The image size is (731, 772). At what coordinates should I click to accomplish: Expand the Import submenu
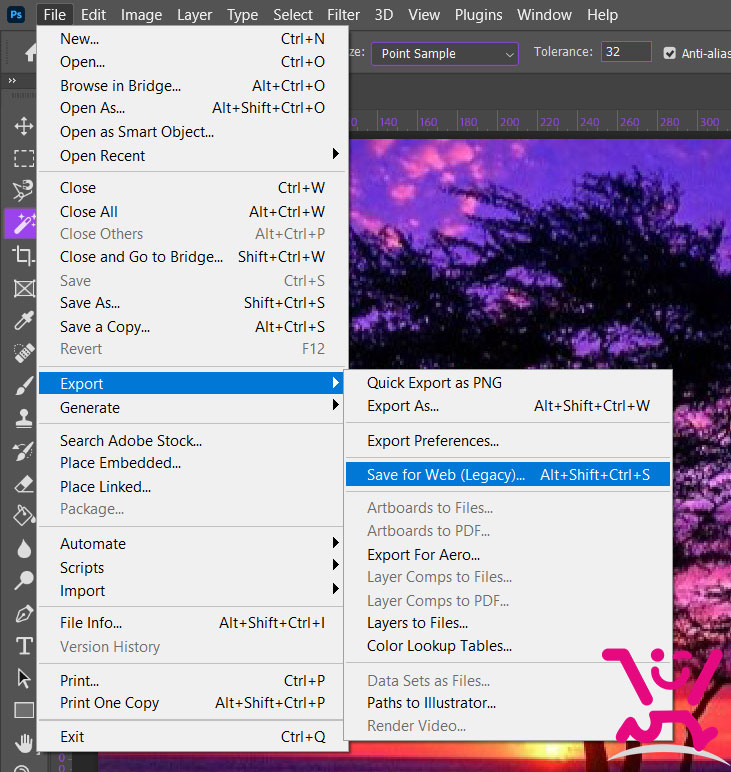tap(192, 590)
